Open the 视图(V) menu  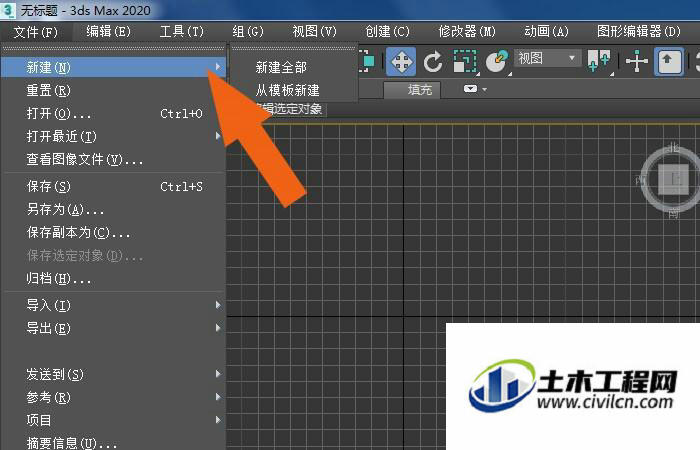coord(314,32)
